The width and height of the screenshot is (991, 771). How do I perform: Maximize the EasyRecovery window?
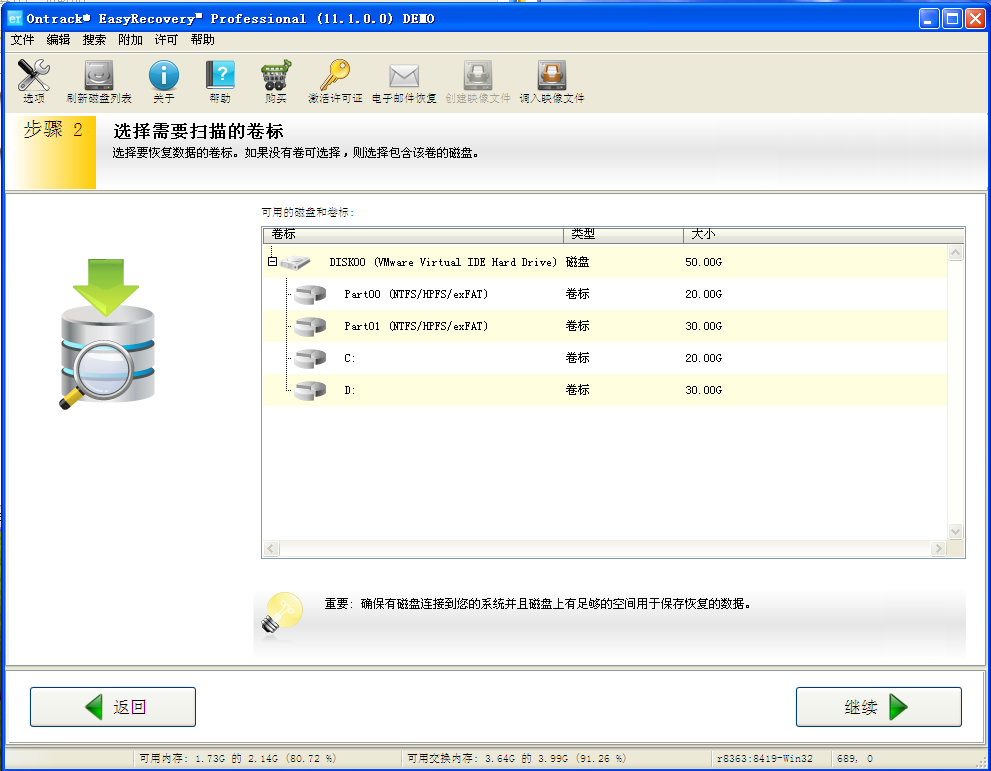952,18
